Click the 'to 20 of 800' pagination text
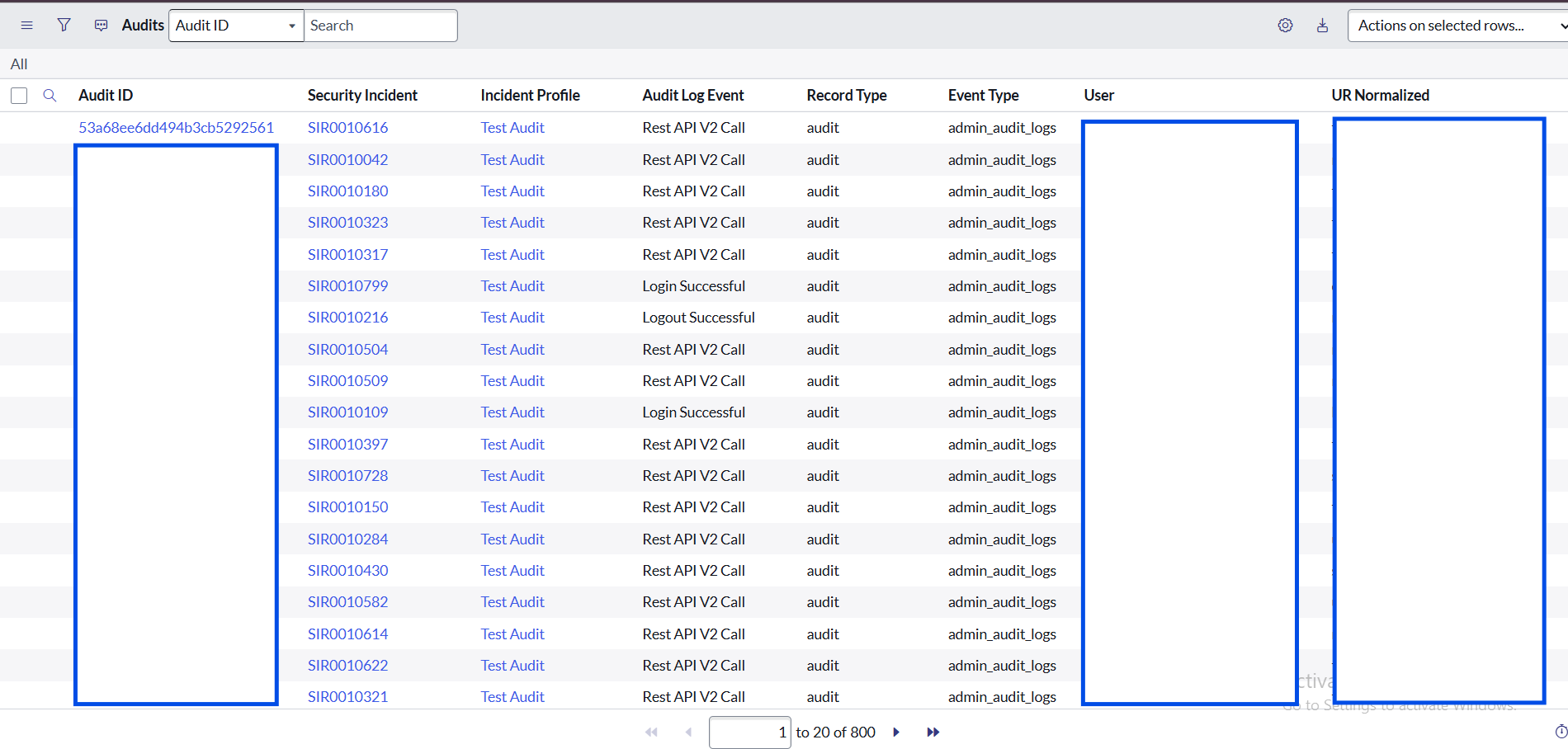The image size is (1568, 749). click(x=835, y=733)
